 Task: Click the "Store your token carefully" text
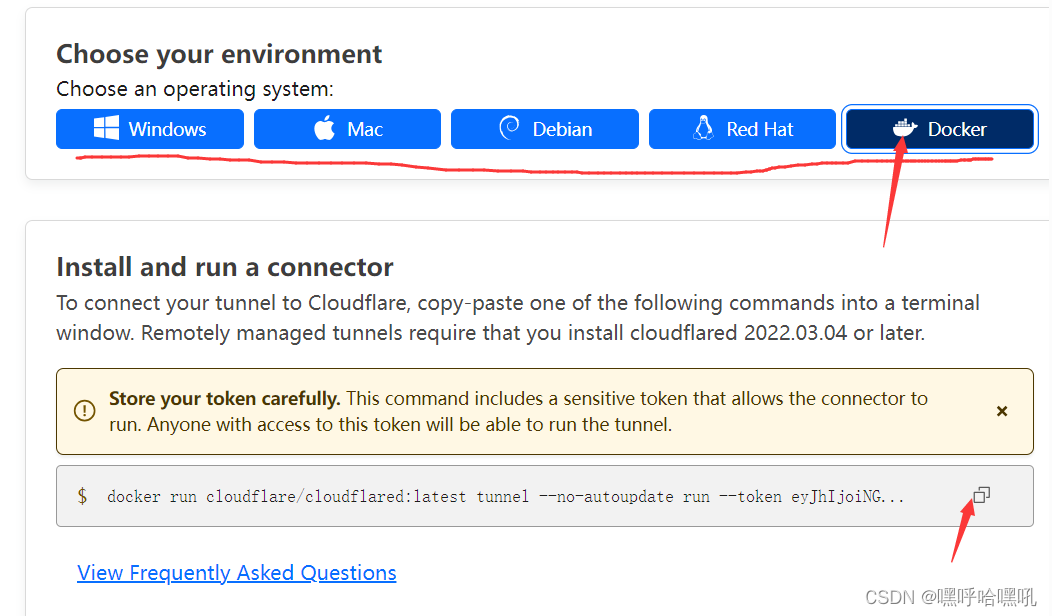[x=225, y=399]
